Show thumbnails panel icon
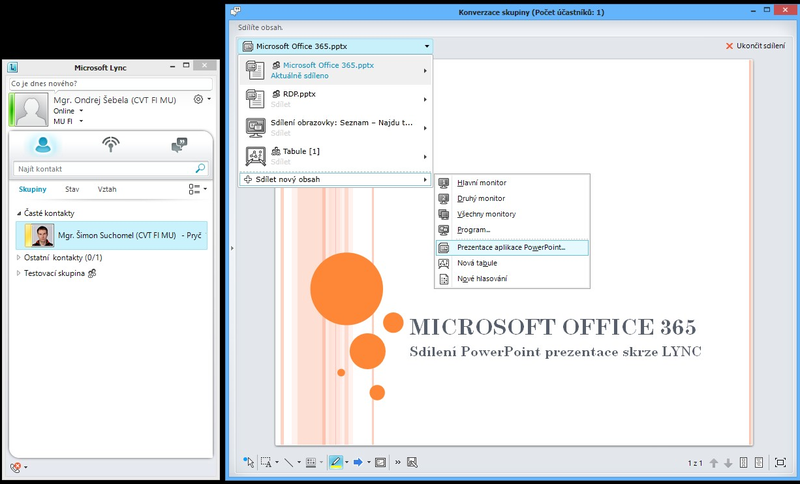Screen dimensions: 800x484 click(x=743, y=462)
